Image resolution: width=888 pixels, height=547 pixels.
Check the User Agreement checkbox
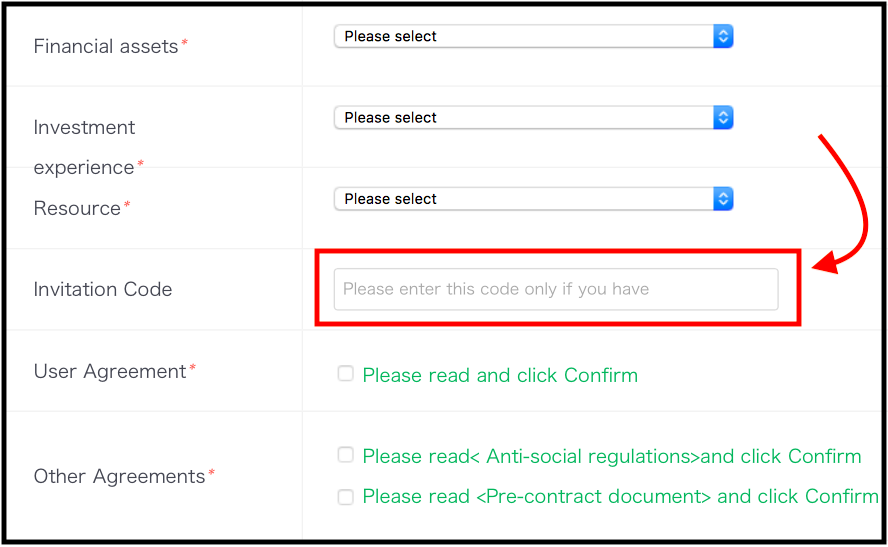tap(345, 374)
